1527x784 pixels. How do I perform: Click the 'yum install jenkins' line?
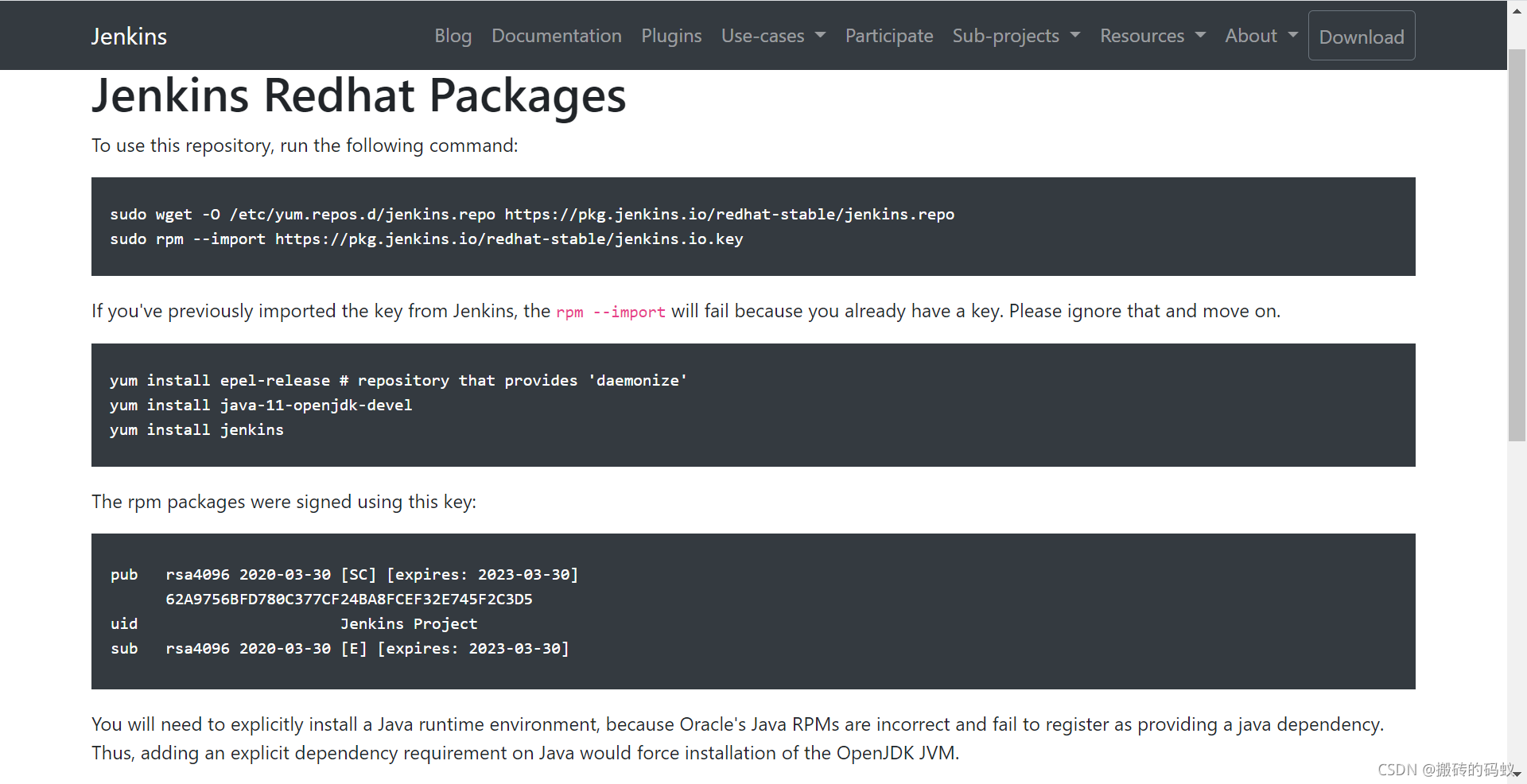click(x=196, y=429)
